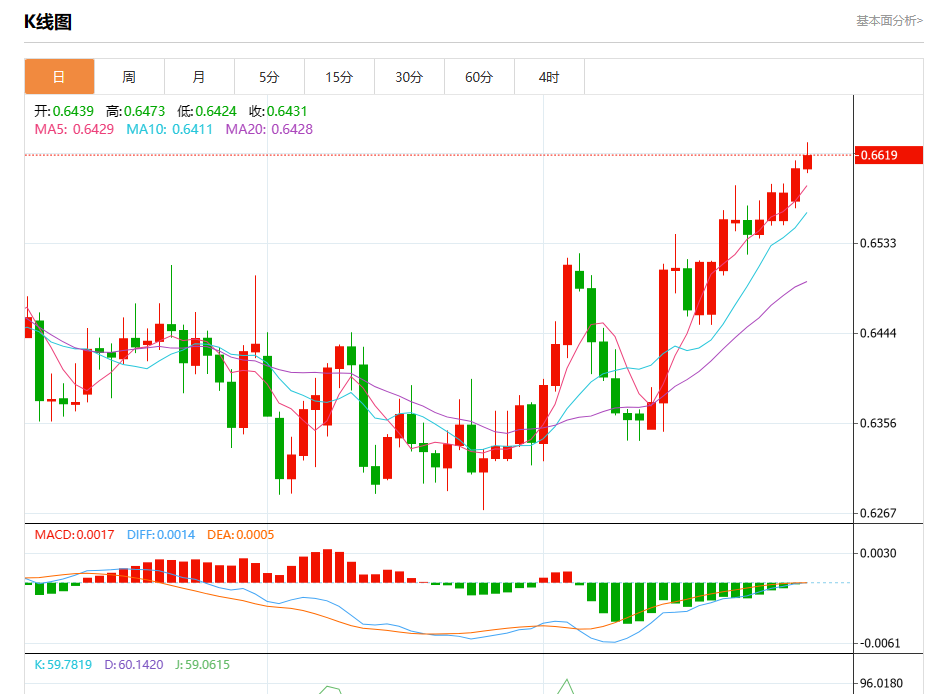Select the 日 daily chart tab
The image size is (952, 694).
[60, 77]
